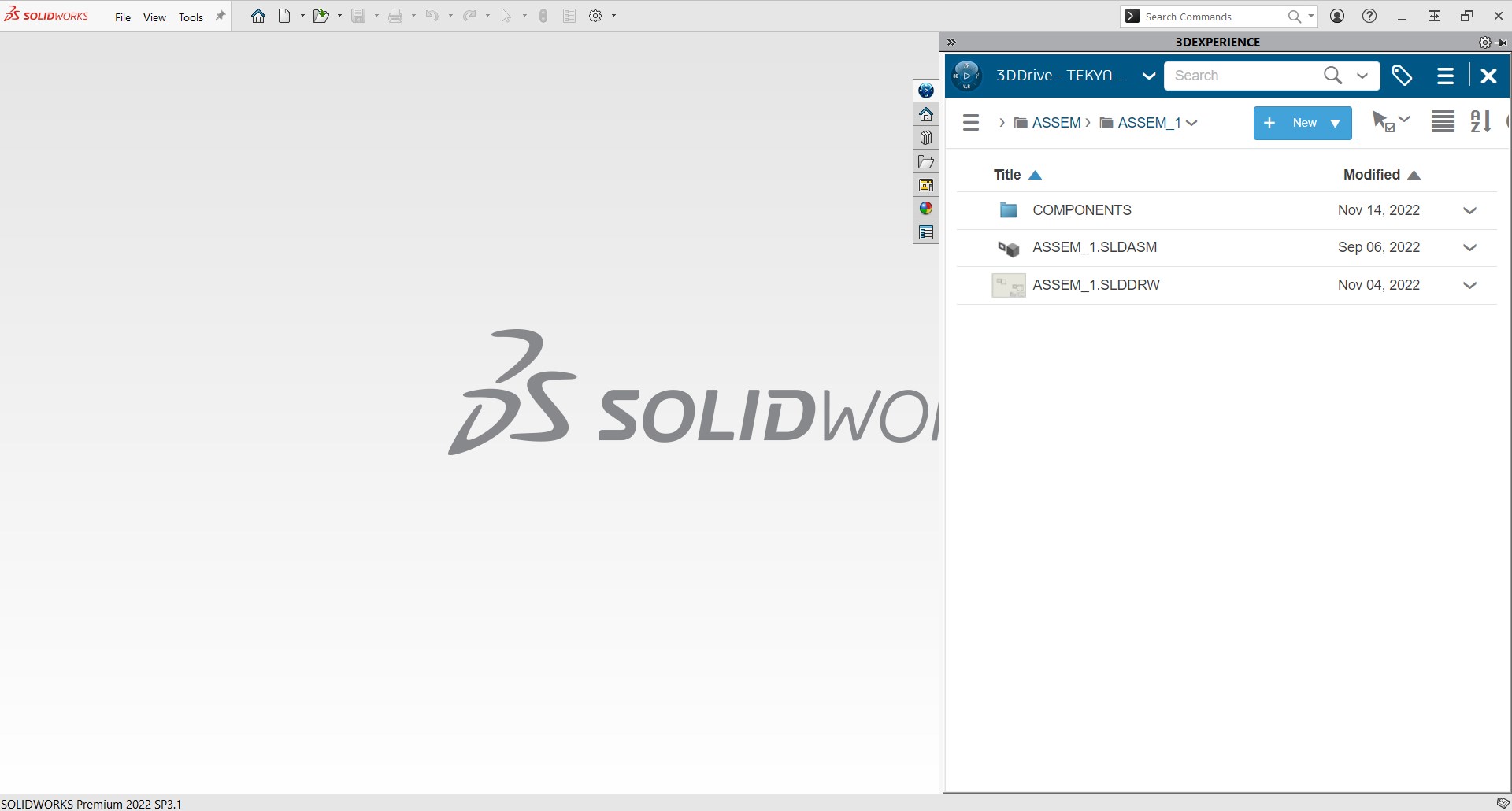Open the 3DEXPERIENCE tab in task pane
The height and width of the screenshot is (811, 1512).
(x=926, y=91)
